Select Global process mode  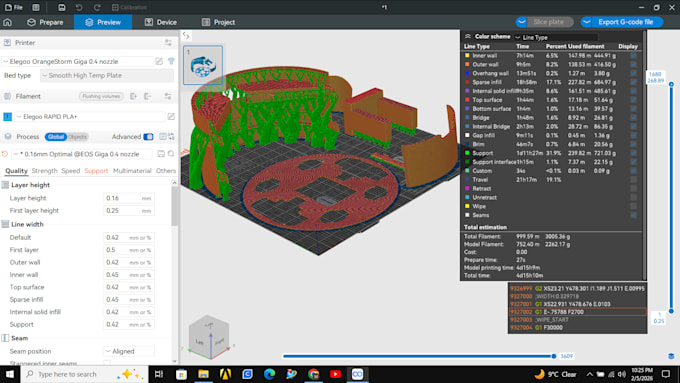pos(56,137)
